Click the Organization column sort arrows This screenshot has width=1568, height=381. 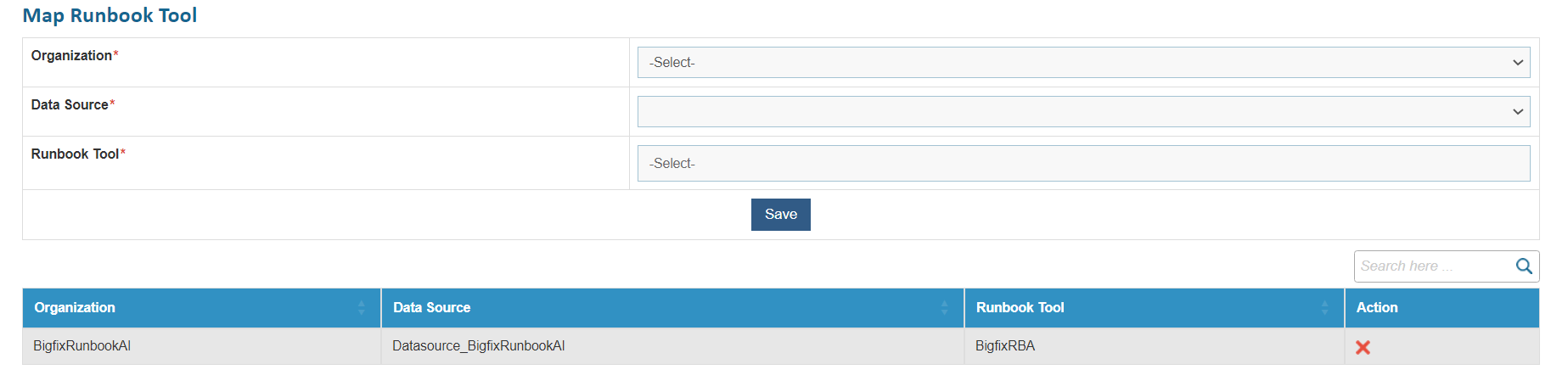pos(362,308)
